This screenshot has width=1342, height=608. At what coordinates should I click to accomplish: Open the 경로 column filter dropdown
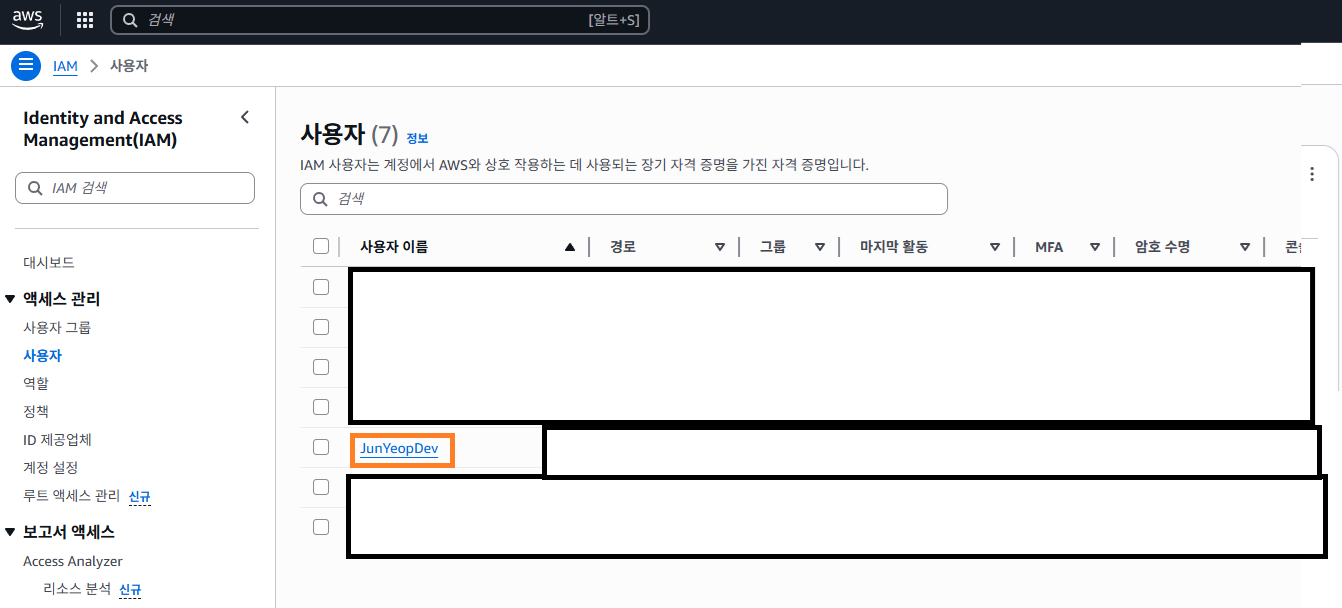point(719,247)
